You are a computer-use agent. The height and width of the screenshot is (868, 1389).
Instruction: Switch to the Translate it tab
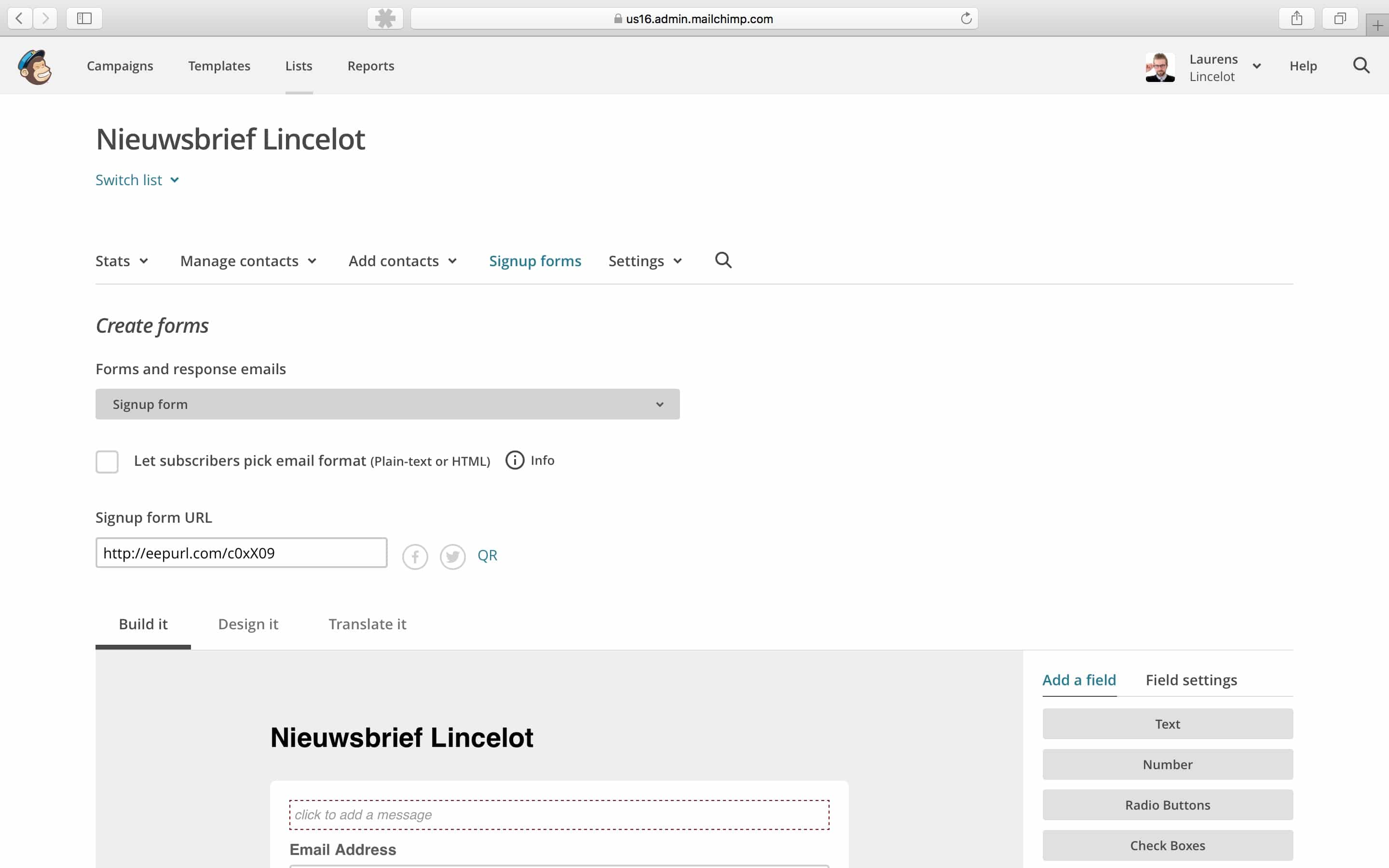pyautogui.click(x=368, y=624)
